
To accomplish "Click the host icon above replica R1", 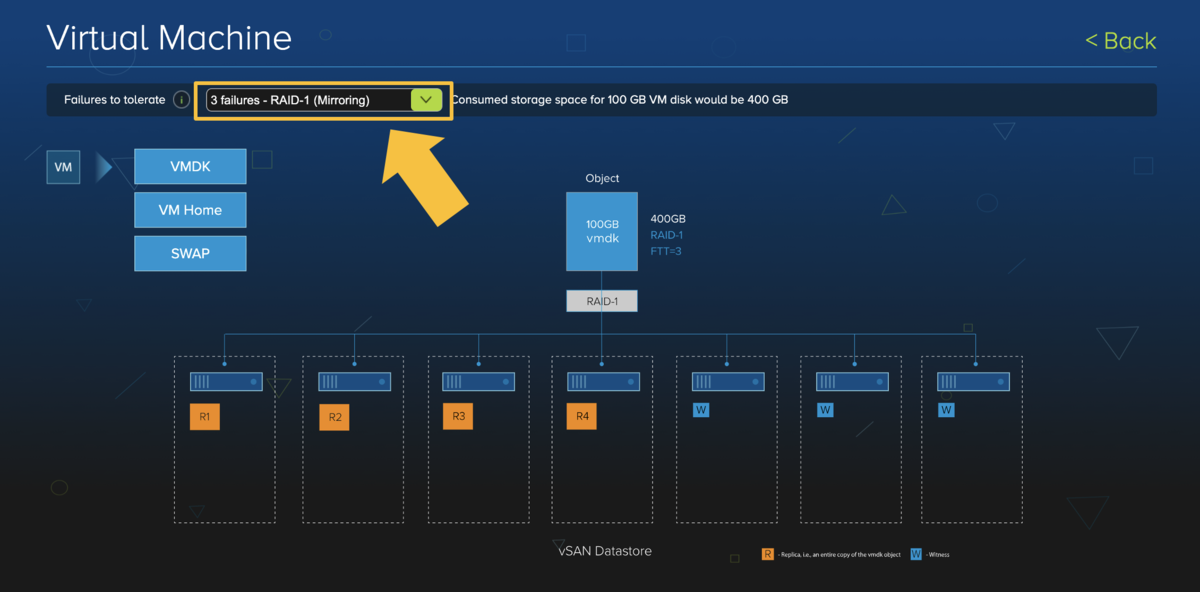I will click(225, 381).
